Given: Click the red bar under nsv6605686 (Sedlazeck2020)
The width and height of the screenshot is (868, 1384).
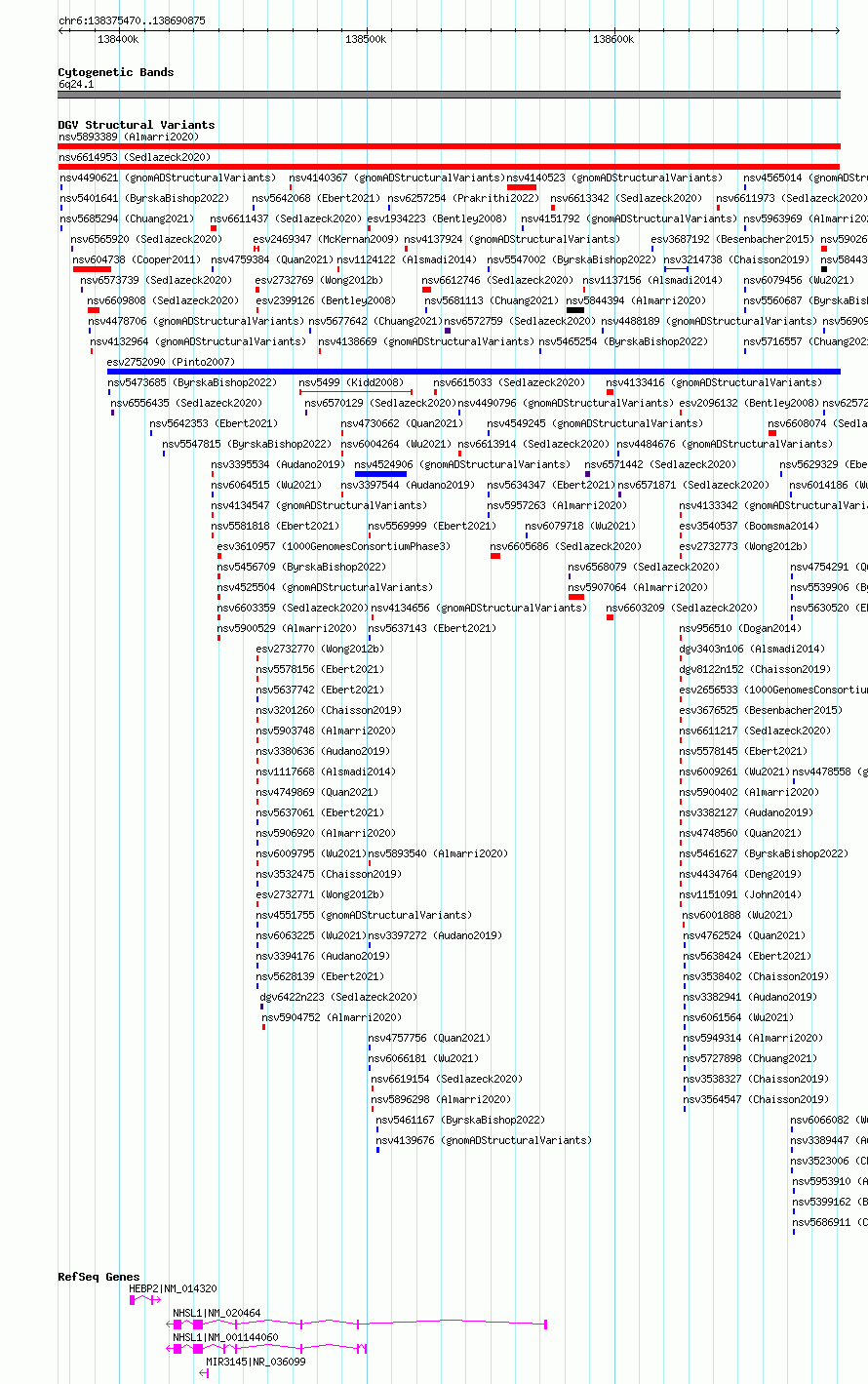Looking at the screenshot, I should 495,556.
